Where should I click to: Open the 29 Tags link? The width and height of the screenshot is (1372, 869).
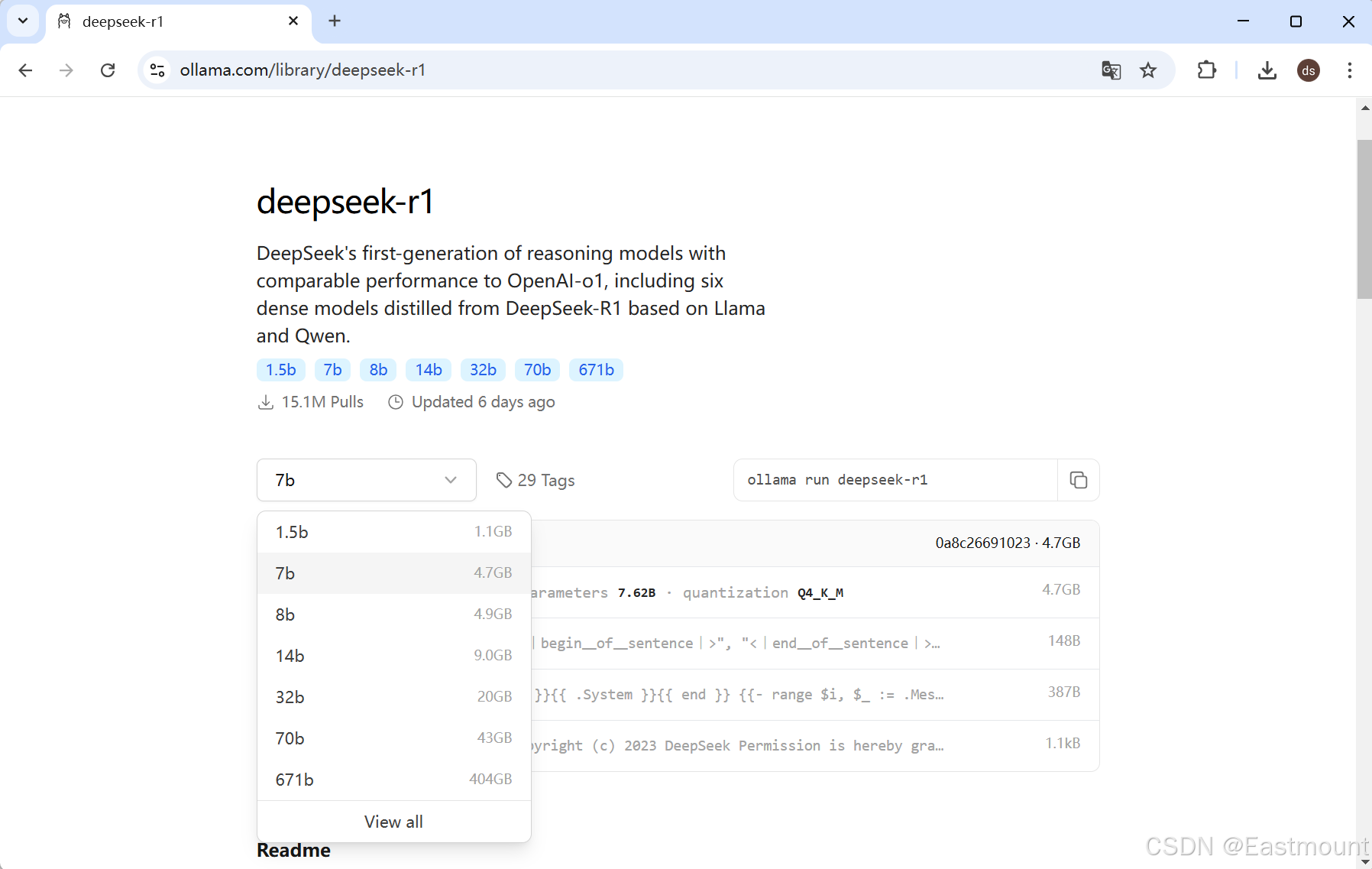(536, 480)
